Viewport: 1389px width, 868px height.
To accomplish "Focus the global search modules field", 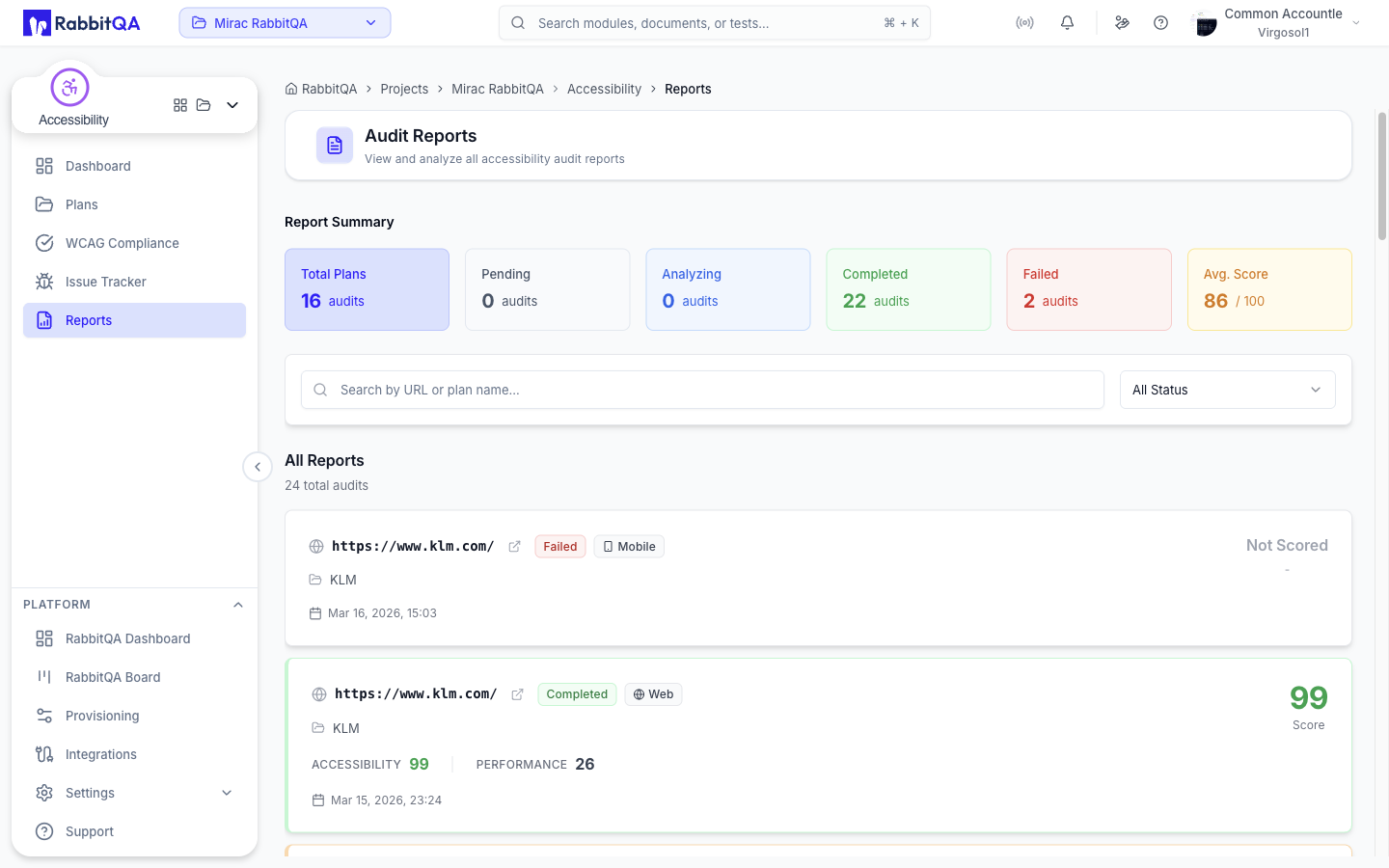I will pos(715,23).
